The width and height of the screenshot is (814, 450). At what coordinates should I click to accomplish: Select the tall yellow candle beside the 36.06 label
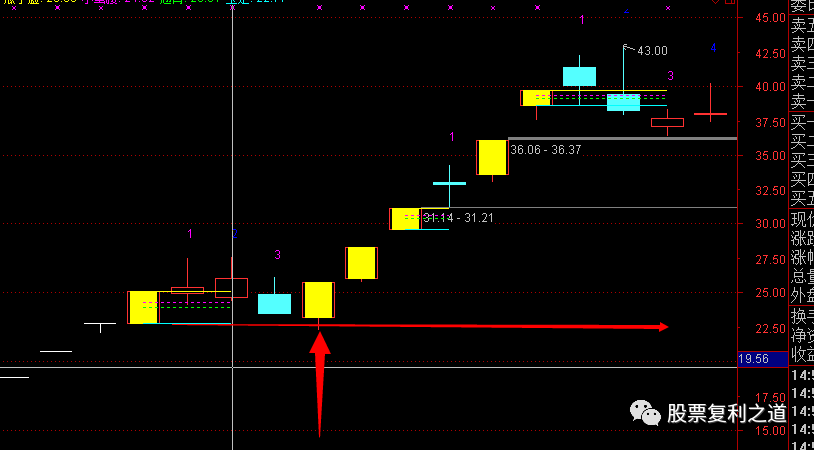point(492,157)
